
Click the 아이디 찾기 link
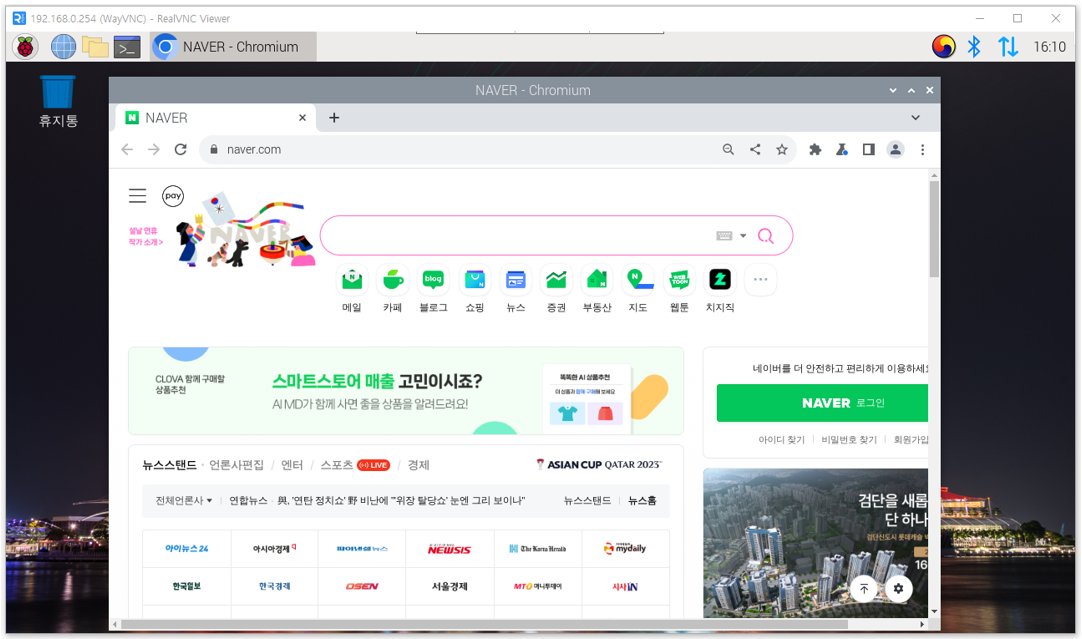coord(781,440)
